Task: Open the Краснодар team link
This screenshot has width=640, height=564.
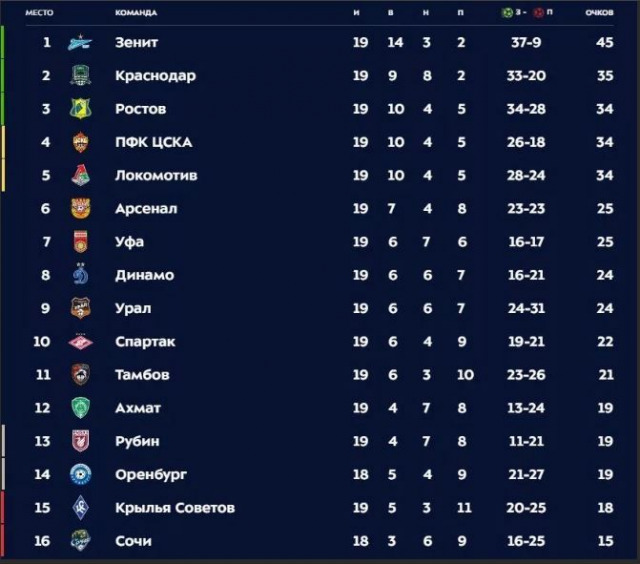Action: (x=155, y=76)
